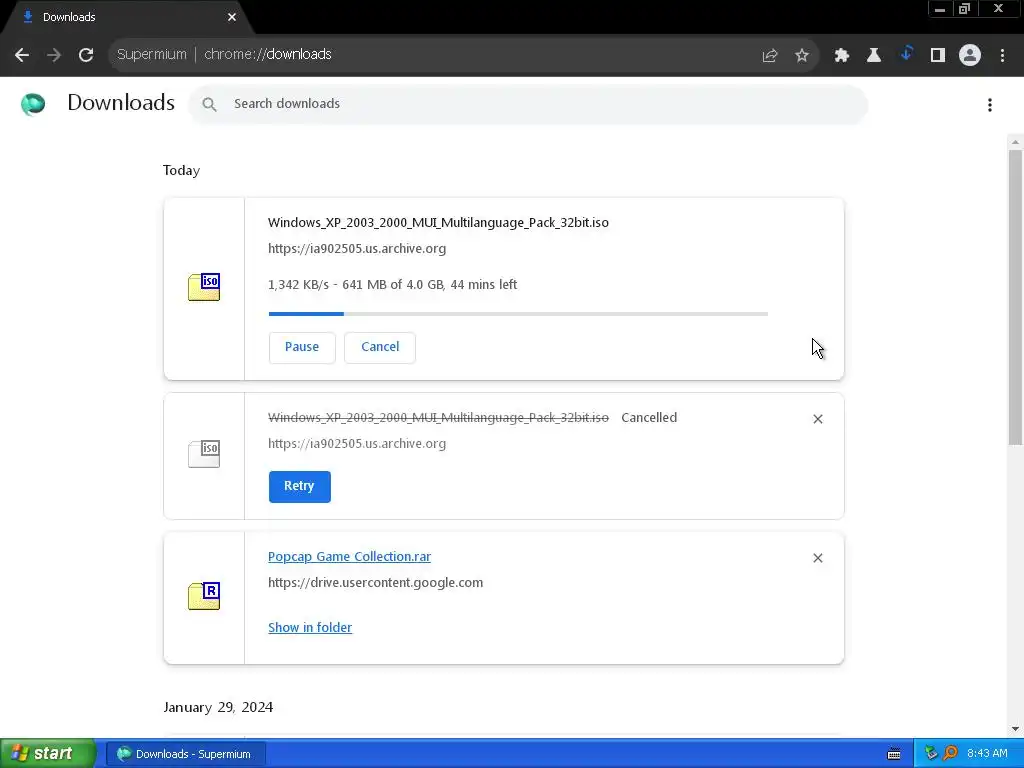Click the January 29, 2024 date heading
Viewport: 1024px width, 768px height.
(218, 707)
